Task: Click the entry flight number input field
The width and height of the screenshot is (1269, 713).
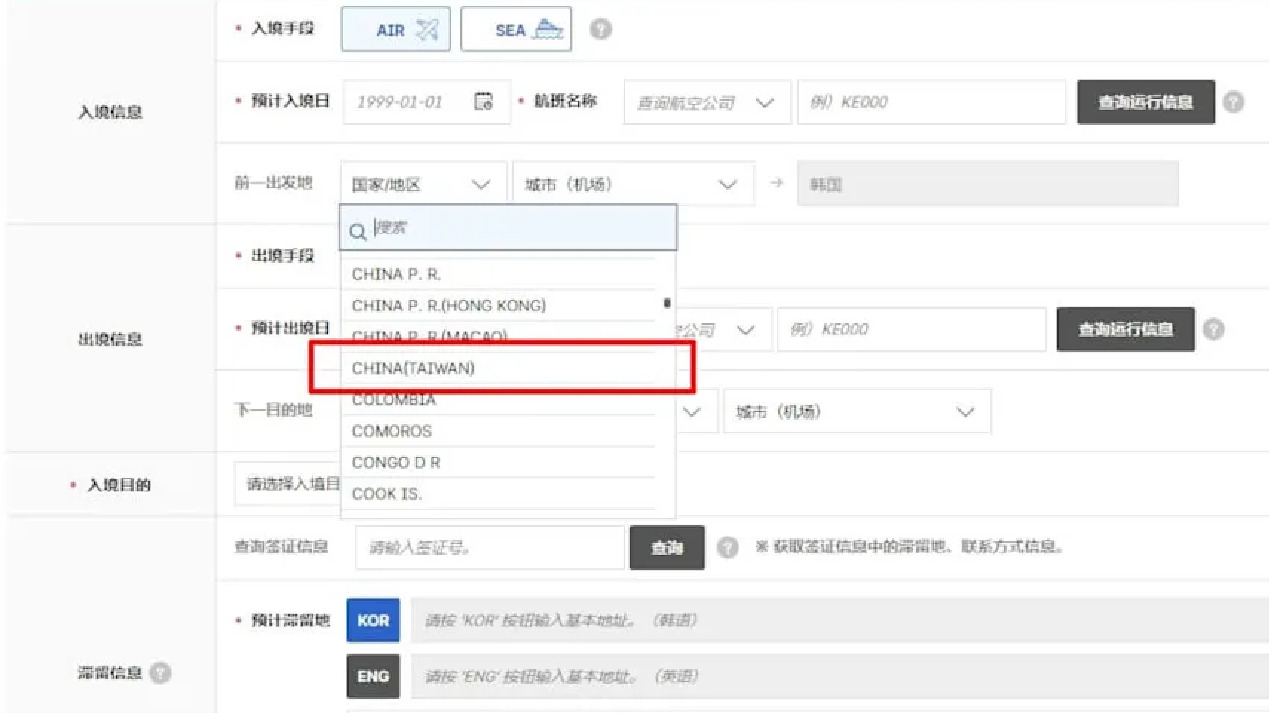Action: click(930, 102)
